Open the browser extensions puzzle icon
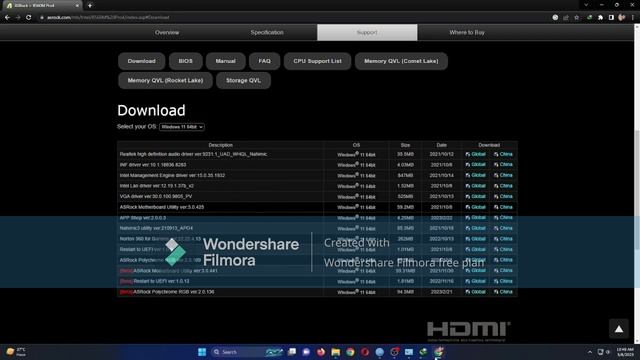Image resolution: width=640 pixels, height=360 pixels. click(600, 18)
